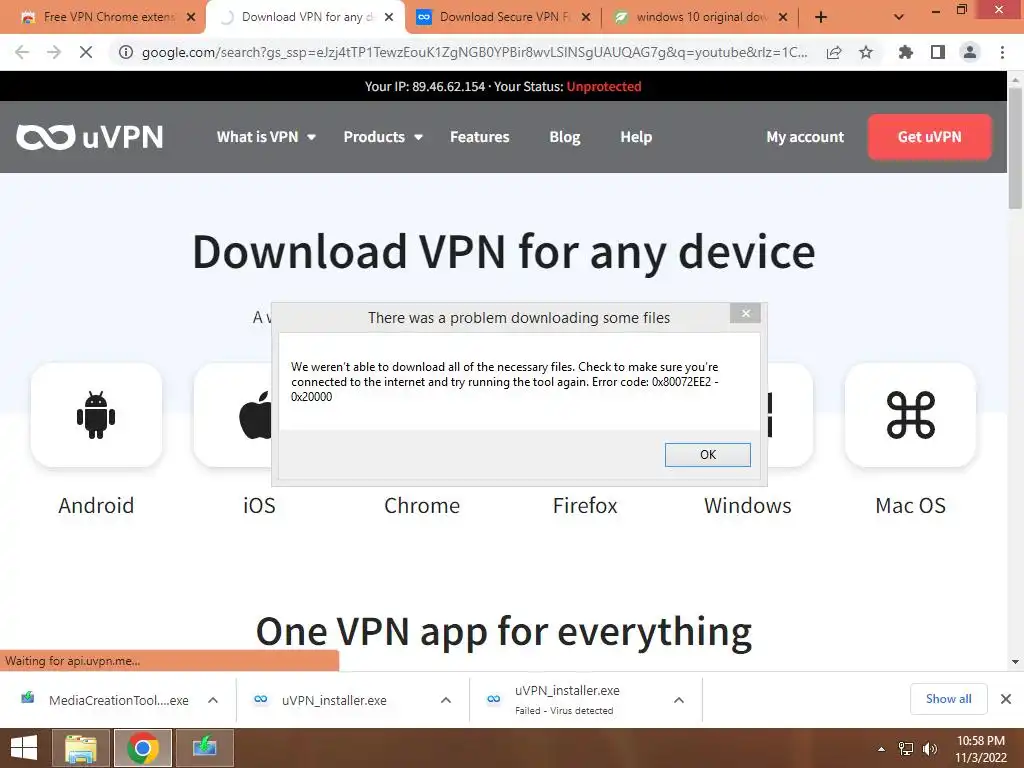This screenshot has width=1024, height=768.
Task: Open the completed uVPN_installer.exe download
Action: coord(334,700)
